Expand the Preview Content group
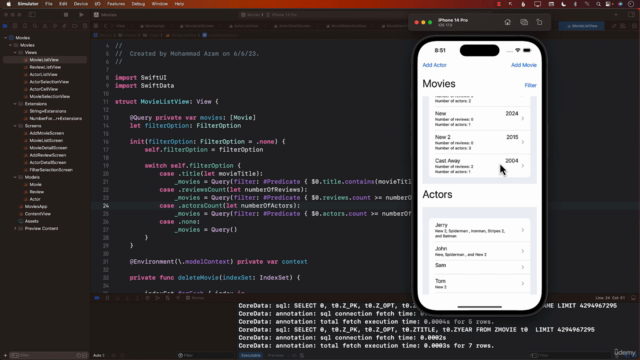 click(15, 229)
